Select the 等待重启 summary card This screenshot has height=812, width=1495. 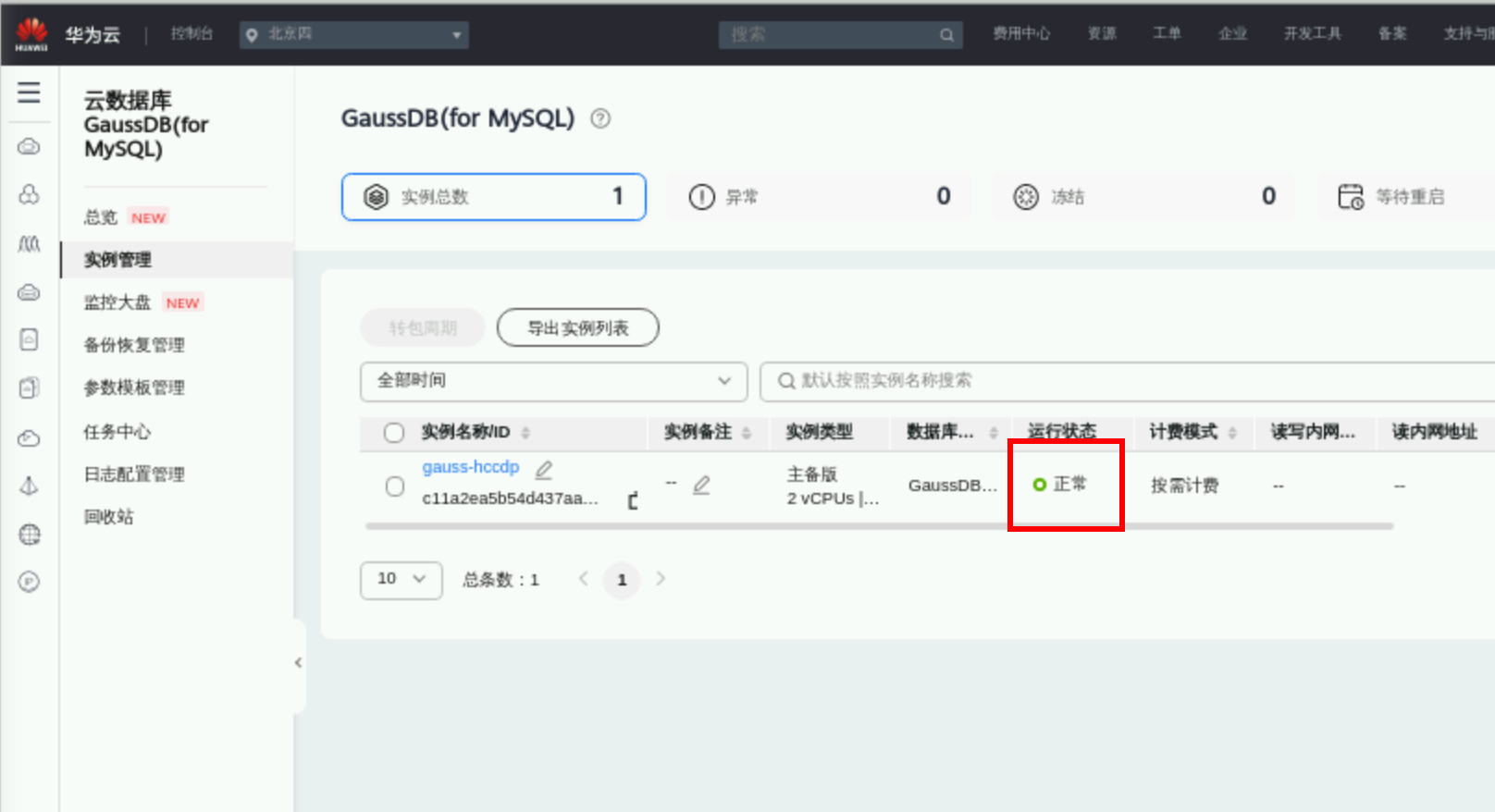[x=1406, y=197]
